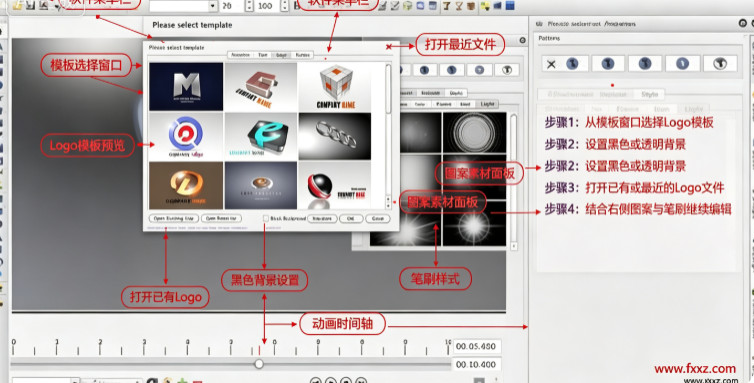This screenshot has height=383, width=754.
Task: Click the blue rounded-square shape icon in the toolbar
Action: point(420,5)
